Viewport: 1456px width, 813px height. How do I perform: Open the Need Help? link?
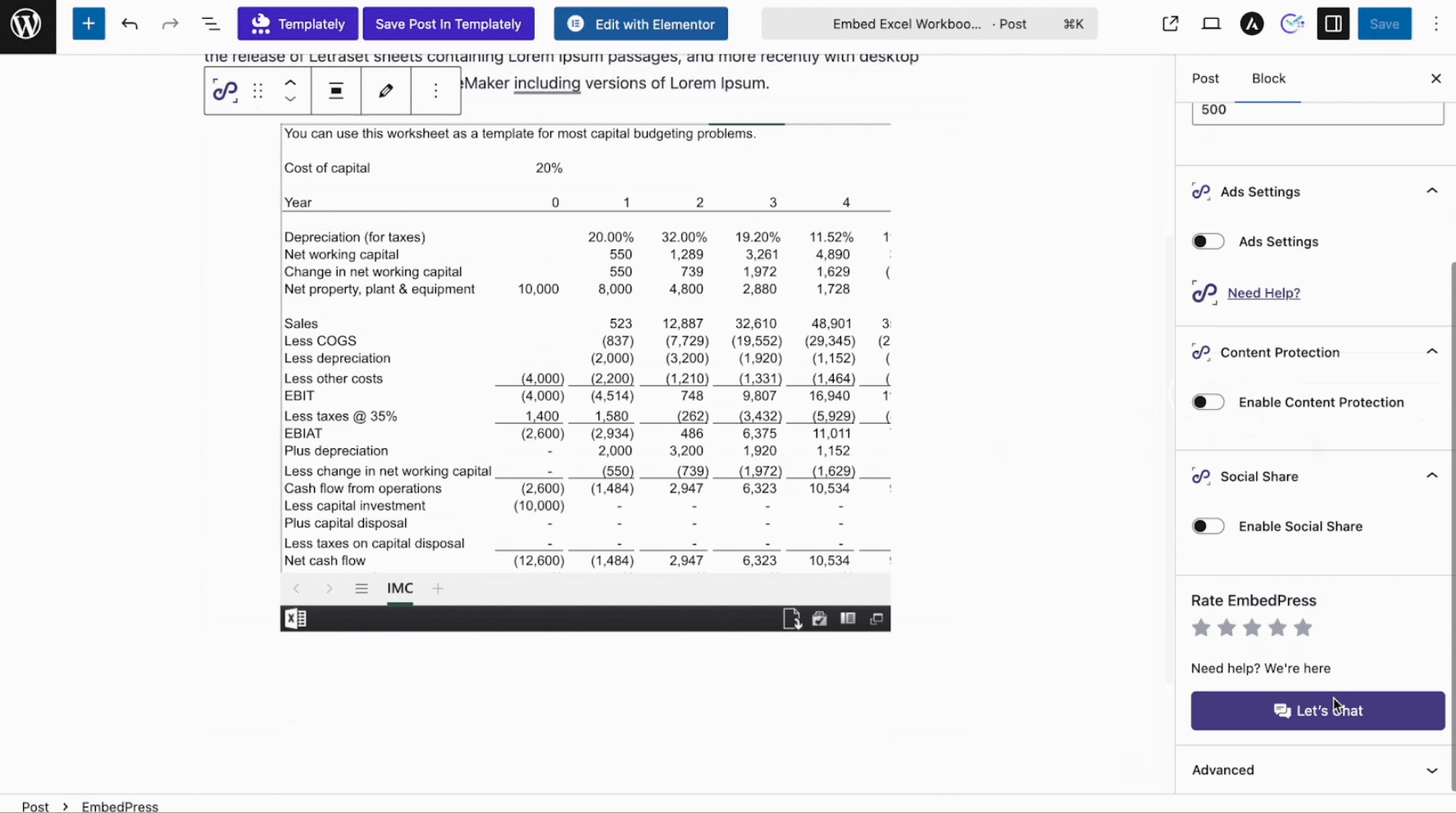1263,293
